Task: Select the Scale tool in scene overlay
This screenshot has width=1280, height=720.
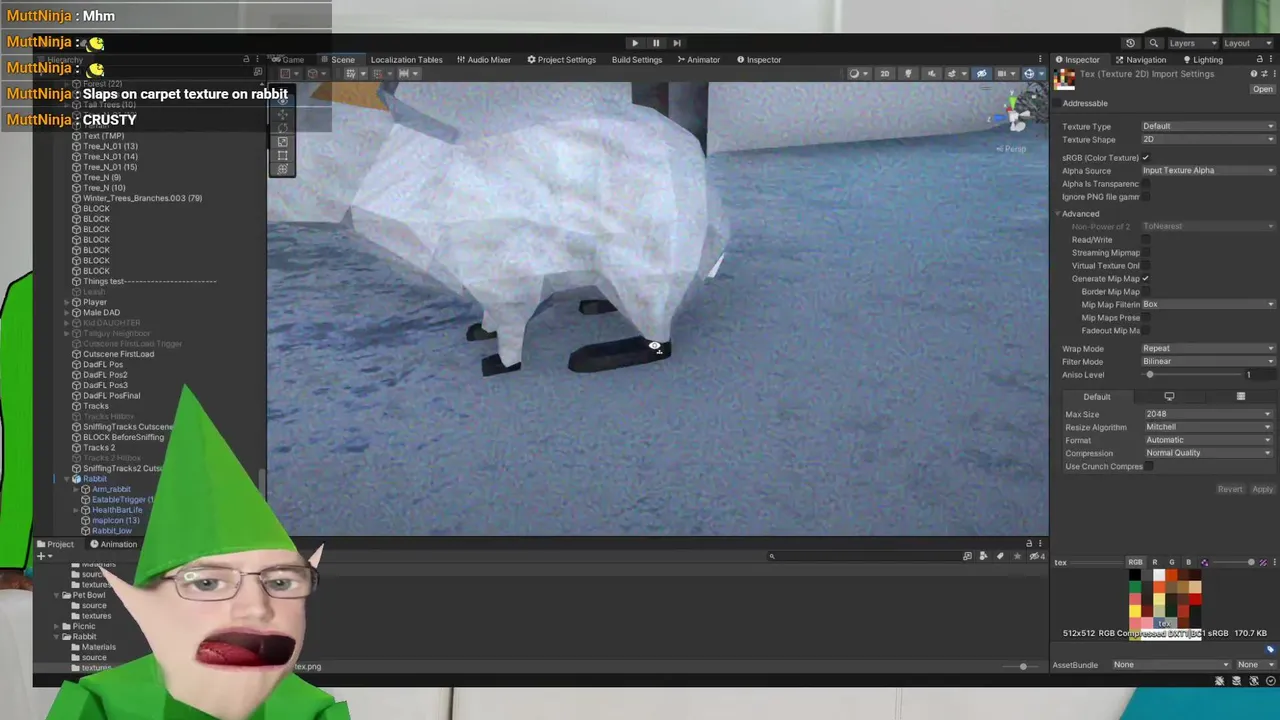Action: click(x=282, y=142)
